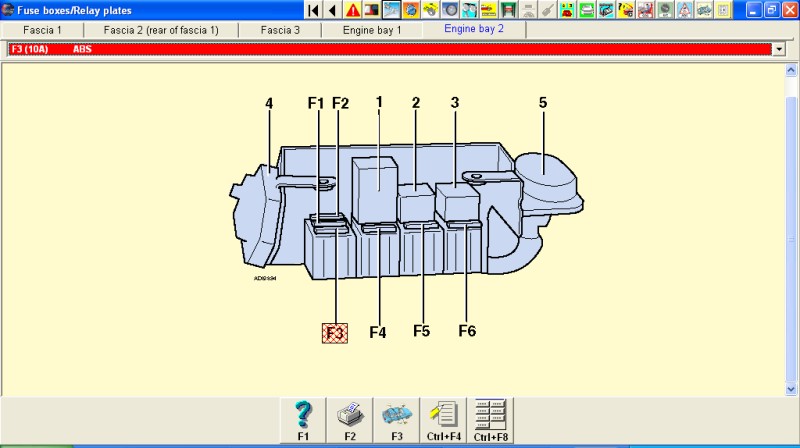Viewport: 800px width, 448px height.
Task: Select the Fascia 3 tab
Action: (x=280, y=30)
